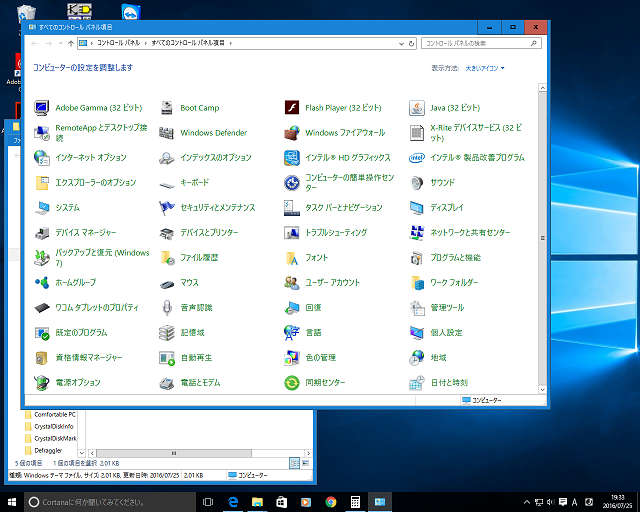
Task: Click the refresh button in address bar
Action: [x=411, y=43]
